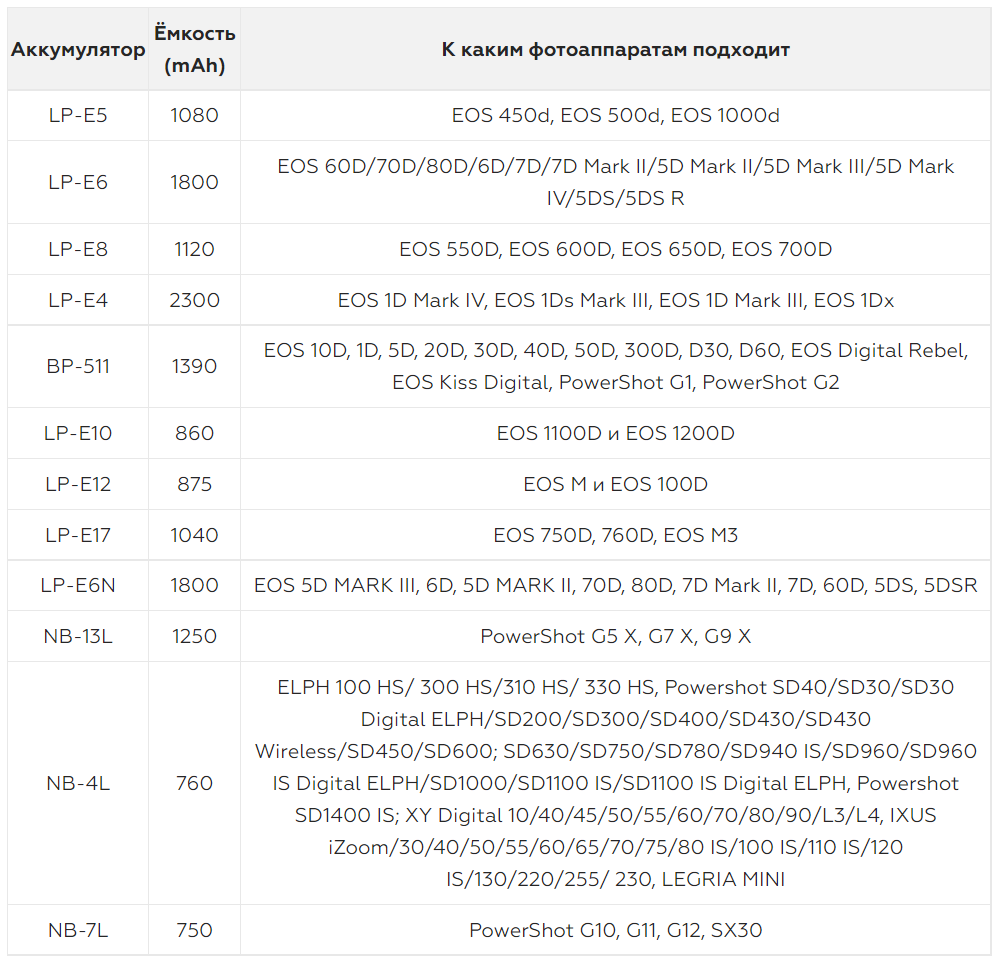Screen dimensions: 999x963
Task: Click the Ёмкость (mAh) column header
Action: tap(194, 49)
